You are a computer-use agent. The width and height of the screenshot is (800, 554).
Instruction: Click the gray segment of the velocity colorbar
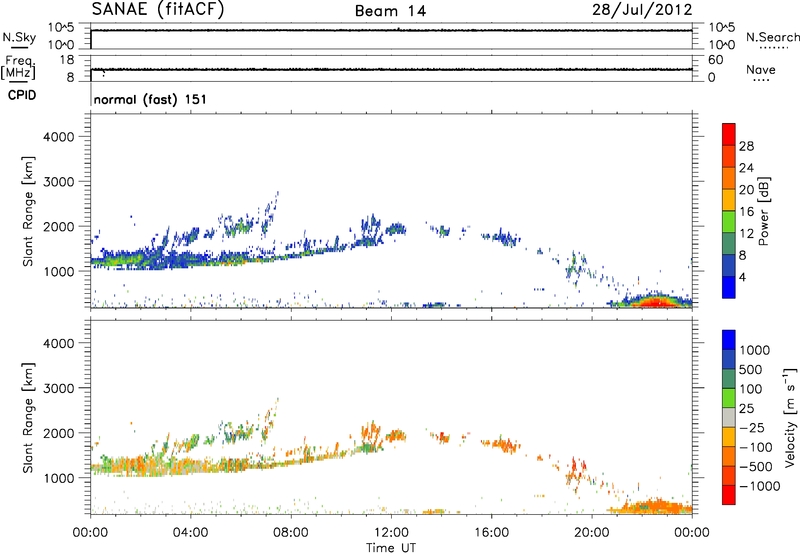pyautogui.click(x=729, y=418)
